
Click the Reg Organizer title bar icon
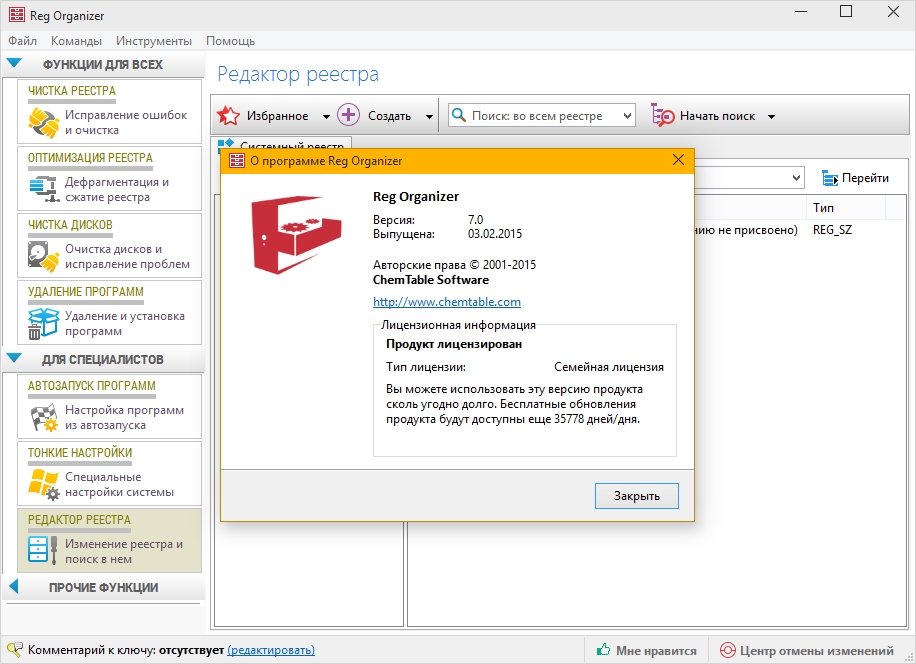pos(17,14)
